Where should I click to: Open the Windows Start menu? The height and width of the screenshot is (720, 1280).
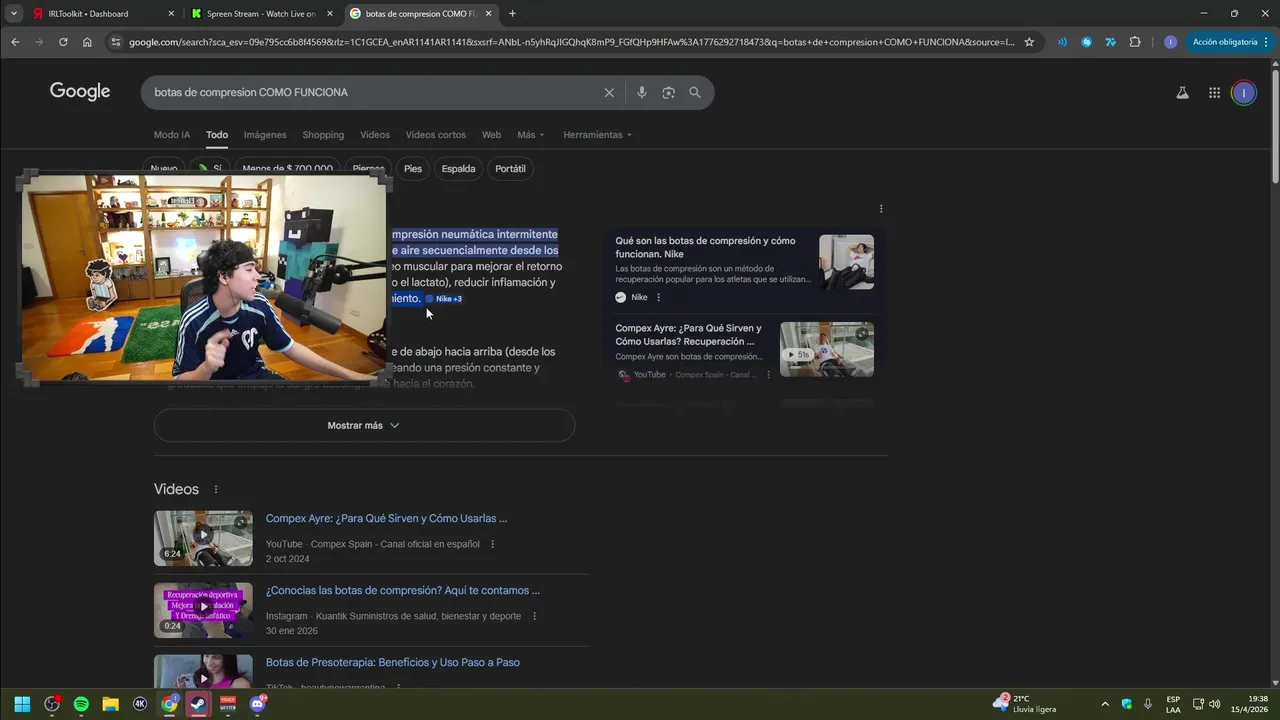(x=22, y=704)
